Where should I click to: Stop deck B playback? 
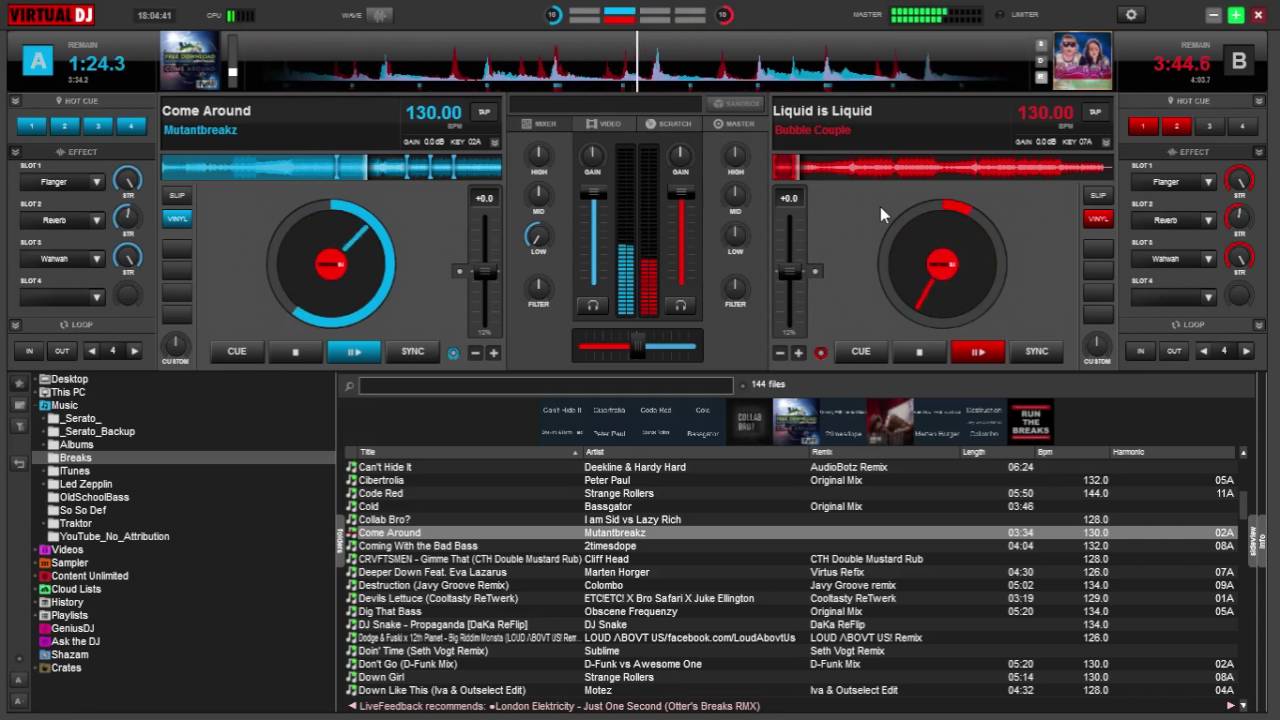pyautogui.click(x=919, y=352)
